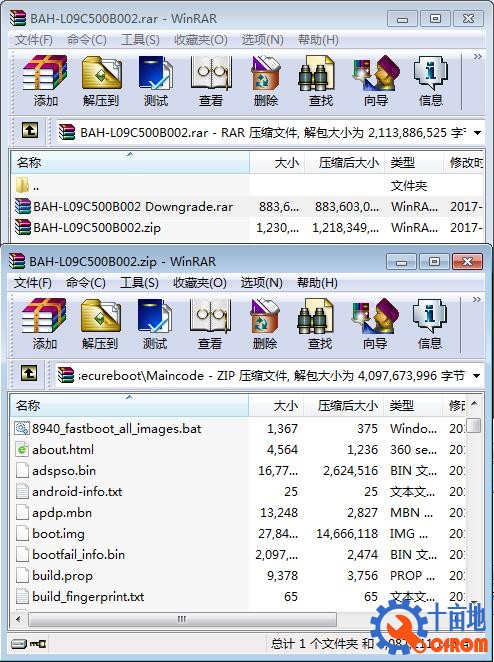494x662 pixels.
Task: Sort by 类型 column in zip window
Action: tap(413, 405)
